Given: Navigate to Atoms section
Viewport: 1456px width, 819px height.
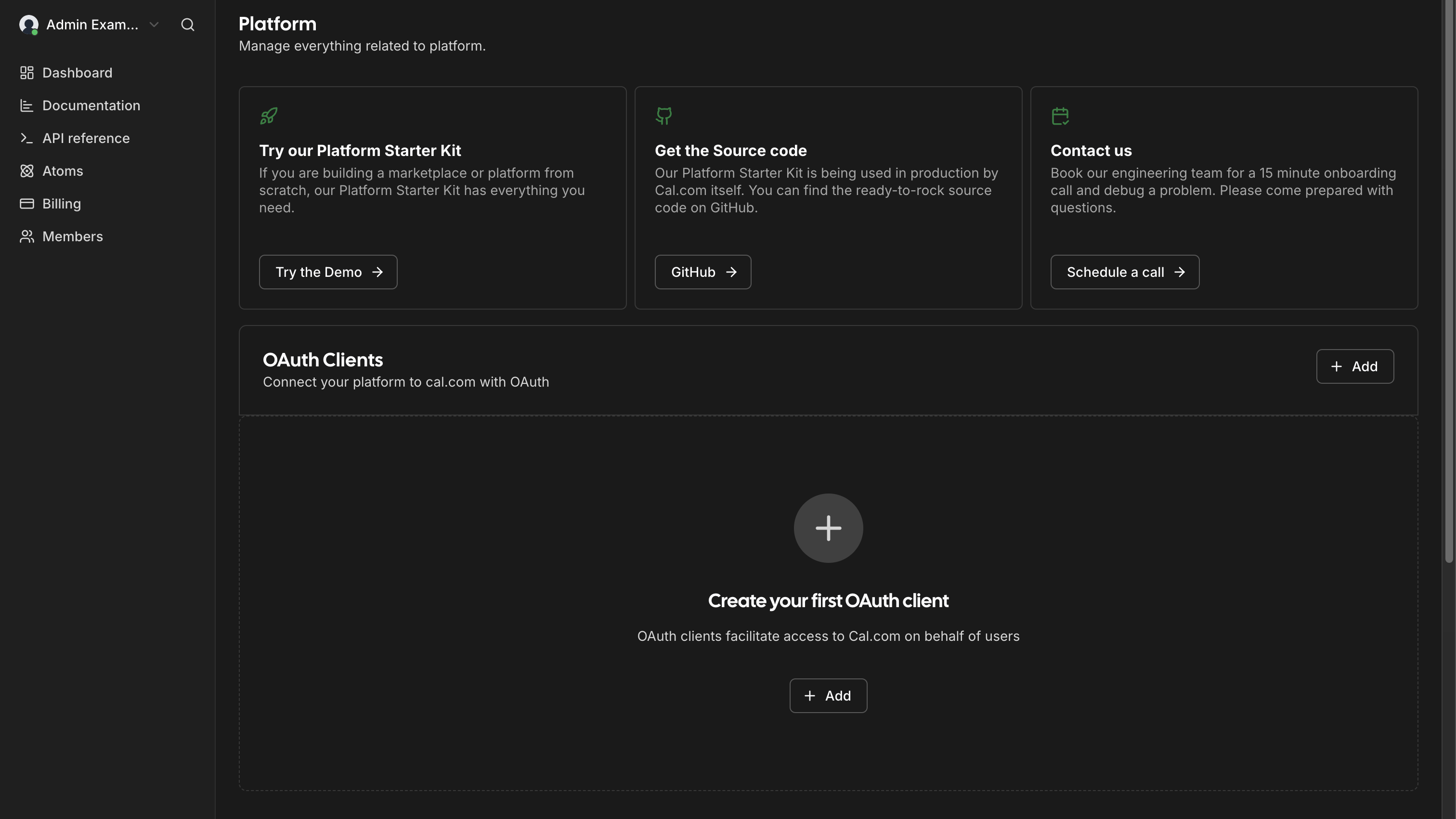Looking at the screenshot, I should (62, 171).
